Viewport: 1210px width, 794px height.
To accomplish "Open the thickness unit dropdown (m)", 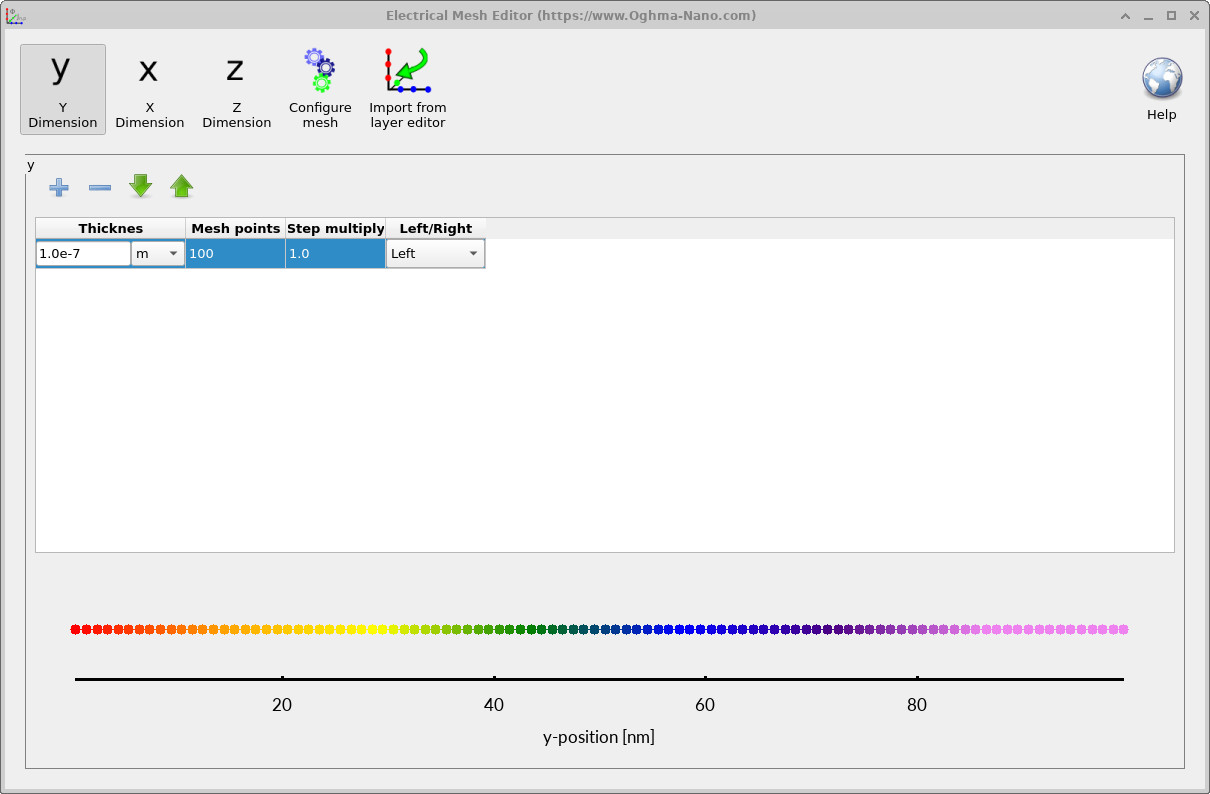I will [158, 254].
